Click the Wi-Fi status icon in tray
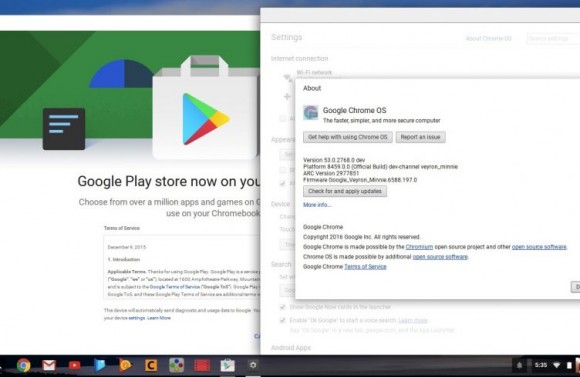The width and height of the screenshot is (580, 377). [556, 365]
